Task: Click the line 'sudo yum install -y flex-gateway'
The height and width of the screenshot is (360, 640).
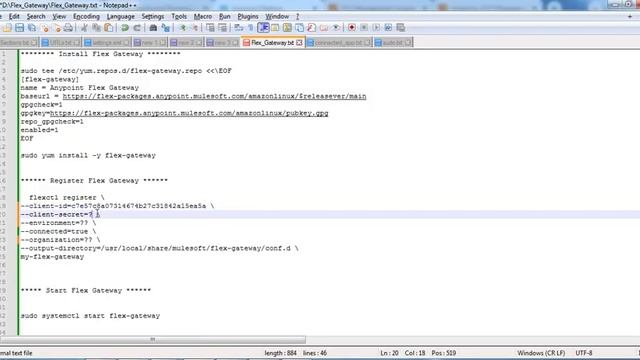Action: (88, 156)
